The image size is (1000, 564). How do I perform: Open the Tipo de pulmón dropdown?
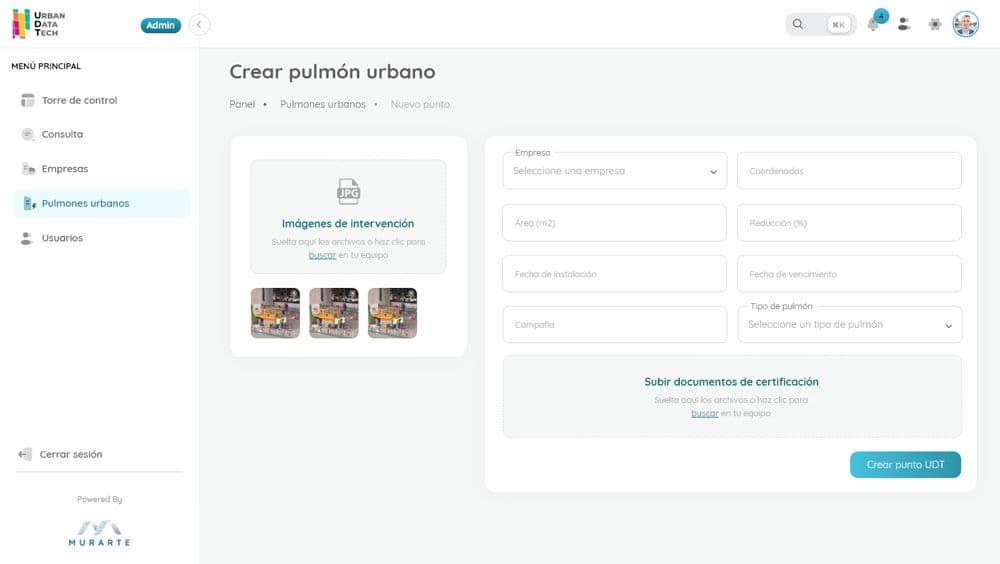coord(849,324)
